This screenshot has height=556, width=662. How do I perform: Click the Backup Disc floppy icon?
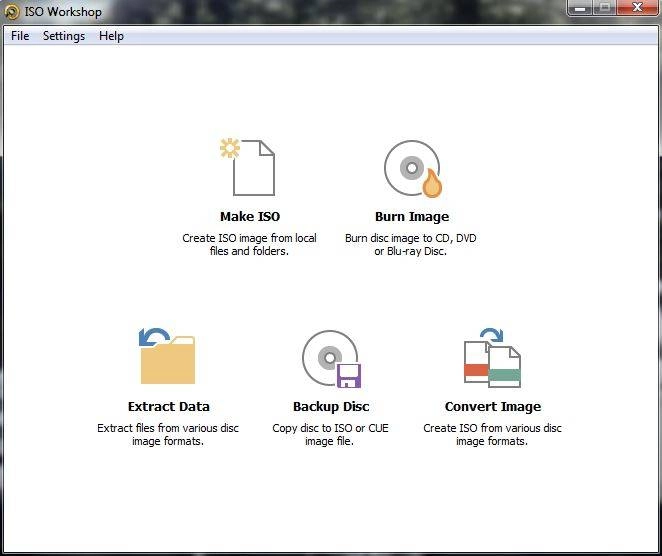click(x=331, y=359)
